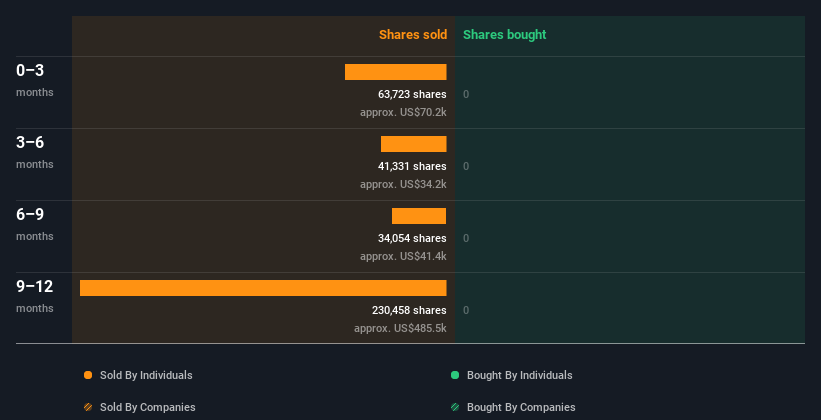Click the 230,458 shares value
Screen dimensions: 821x420
pyautogui.click(x=409, y=311)
